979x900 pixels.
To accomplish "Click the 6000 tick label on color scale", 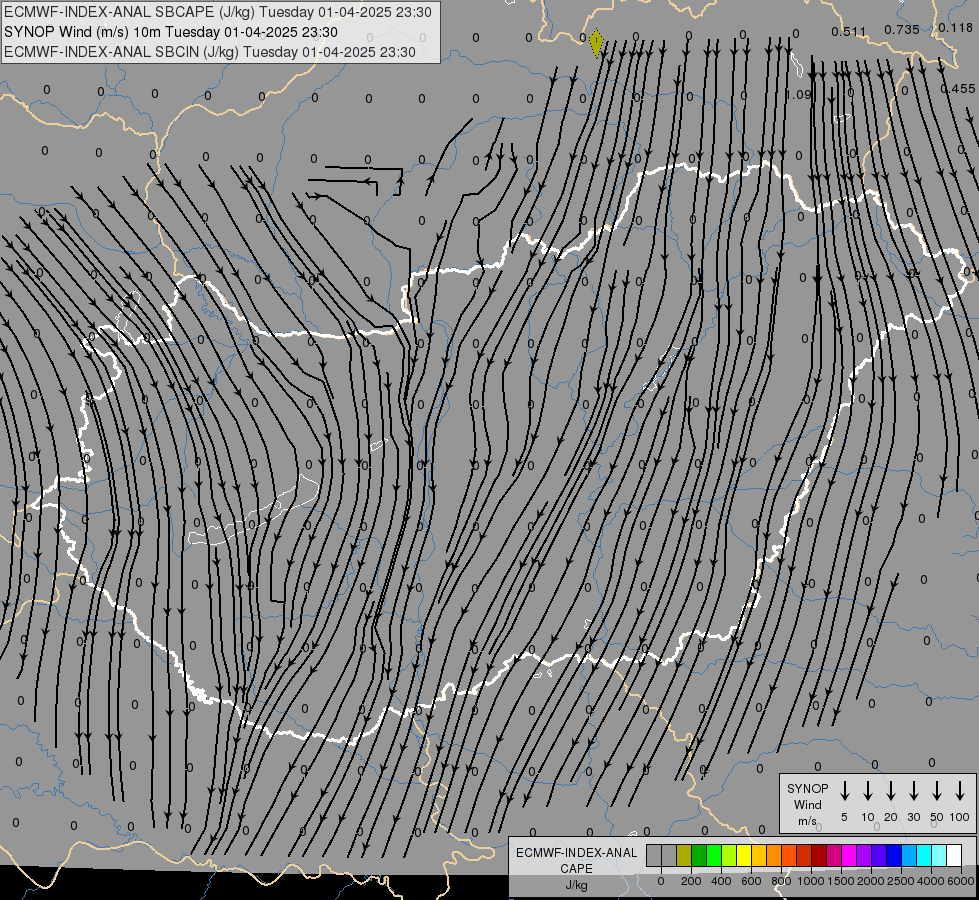I will point(961,881).
